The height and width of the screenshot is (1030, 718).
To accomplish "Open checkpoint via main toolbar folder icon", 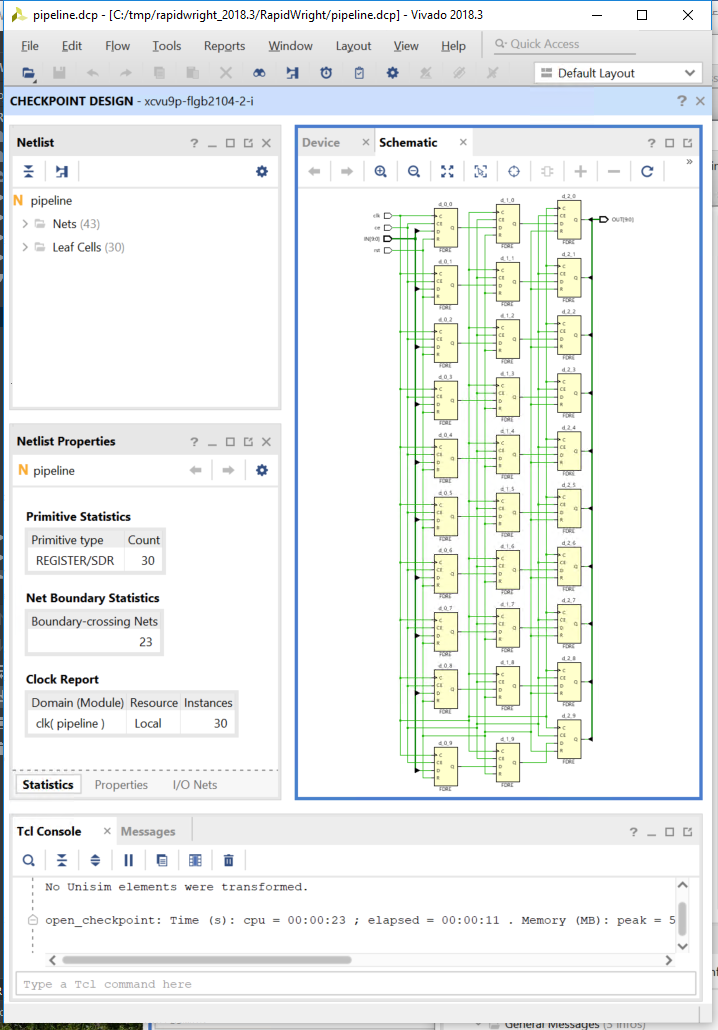I will tap(28, 73).
